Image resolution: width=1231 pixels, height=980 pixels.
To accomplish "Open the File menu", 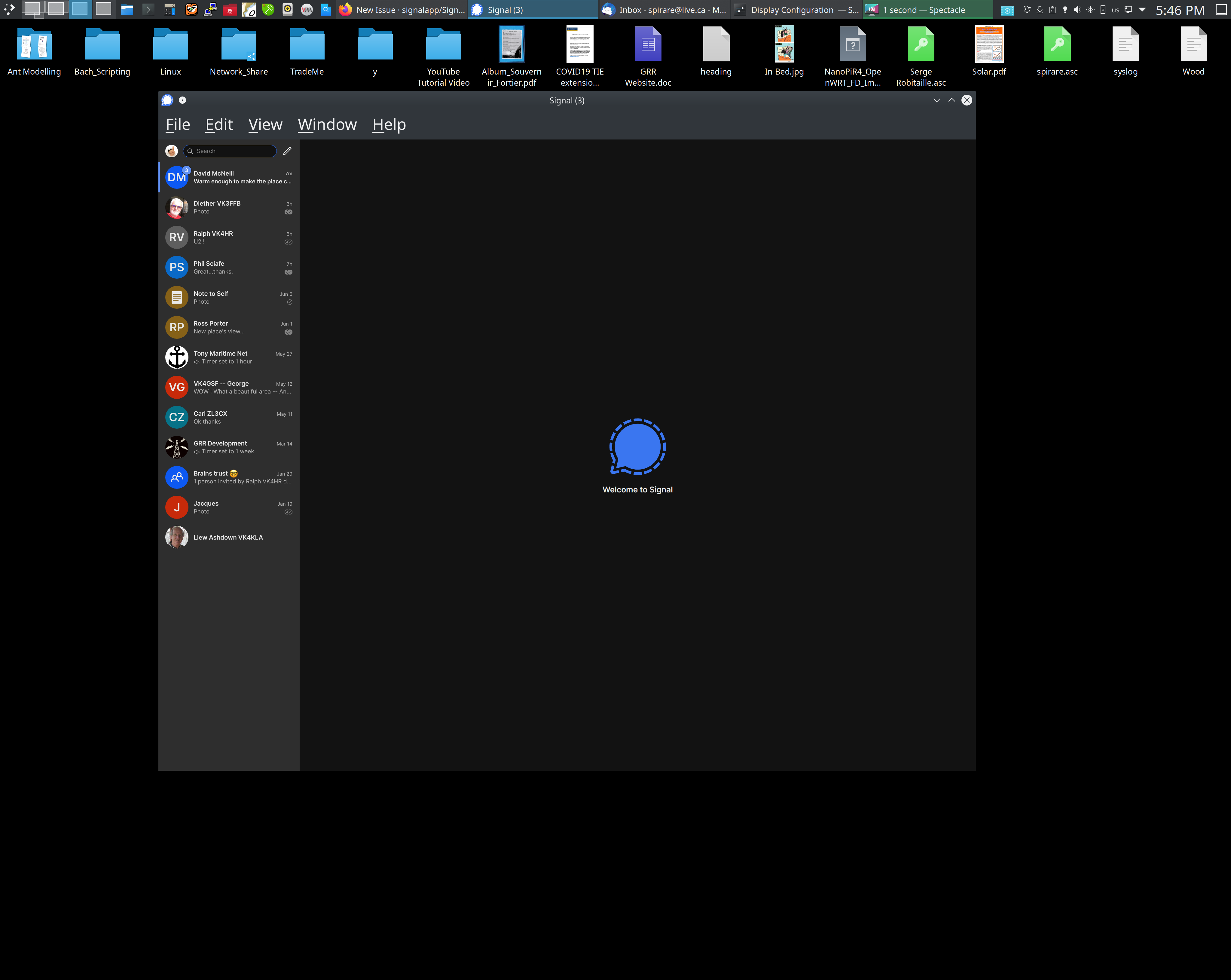I will [178, 124].
